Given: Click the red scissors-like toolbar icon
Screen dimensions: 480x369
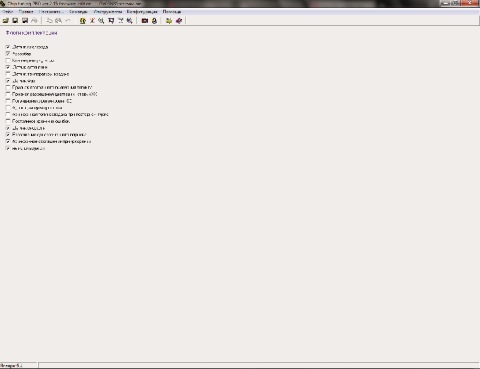Looking at the screenshot, I should coord(92,21).
